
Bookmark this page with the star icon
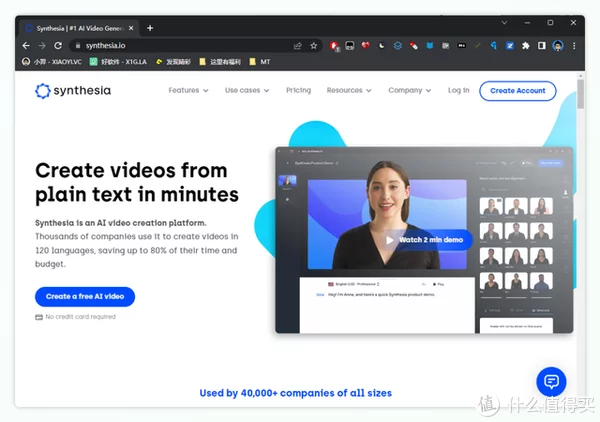pos(314,46)
